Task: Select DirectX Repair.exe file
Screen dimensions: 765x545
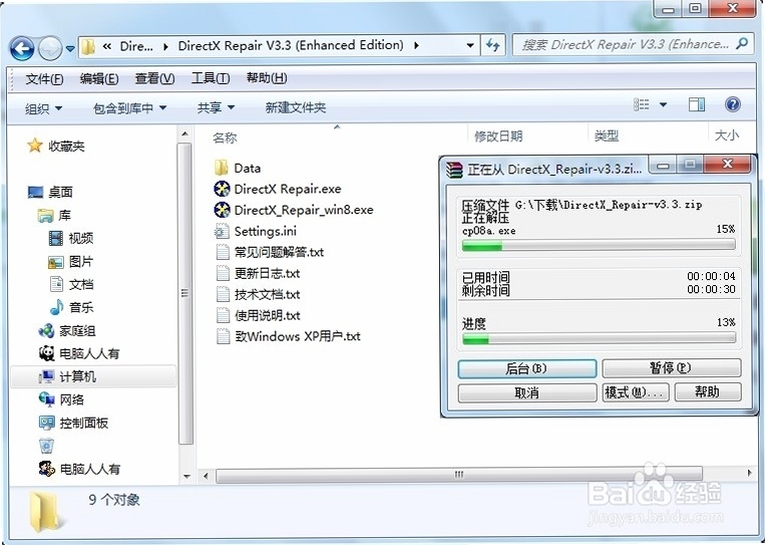Action: pyautogui.click(x=278, y=189)
